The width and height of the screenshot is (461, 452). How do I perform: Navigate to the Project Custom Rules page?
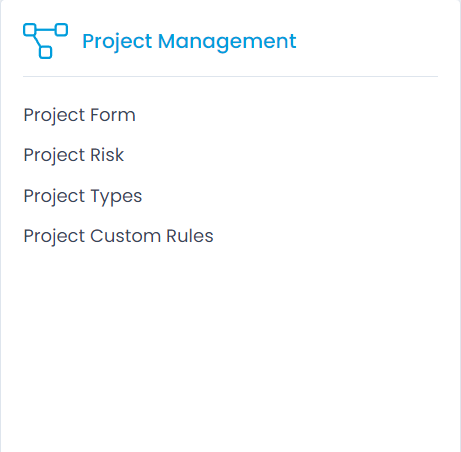[x=118, y=237]
